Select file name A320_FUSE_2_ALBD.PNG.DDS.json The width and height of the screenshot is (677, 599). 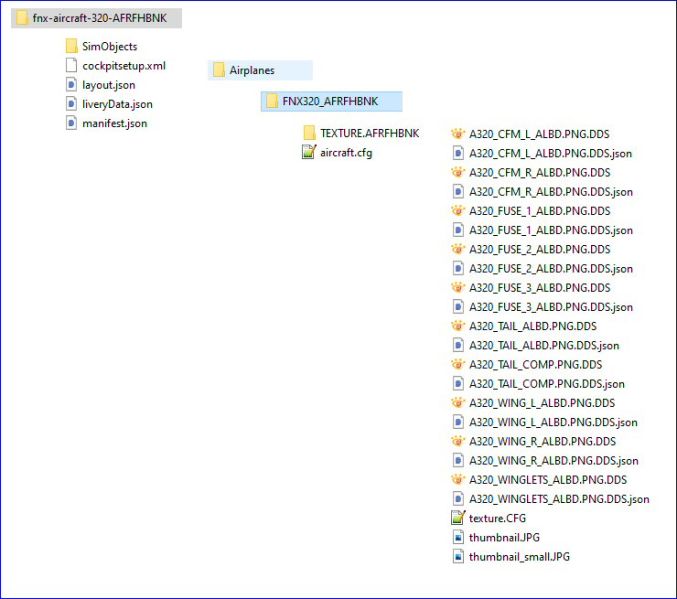coord(551,269)
